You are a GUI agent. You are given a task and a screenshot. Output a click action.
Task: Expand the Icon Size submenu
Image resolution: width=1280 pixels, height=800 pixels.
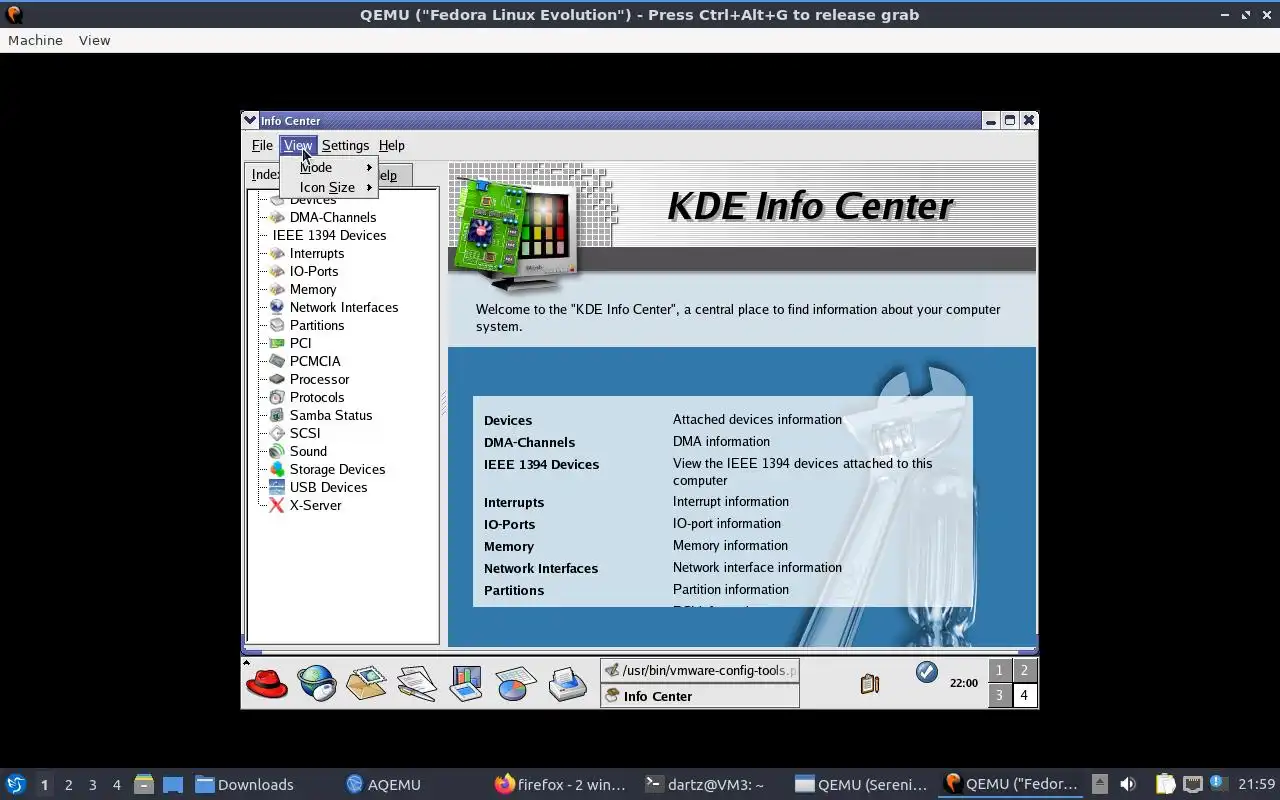coord(329,187)
